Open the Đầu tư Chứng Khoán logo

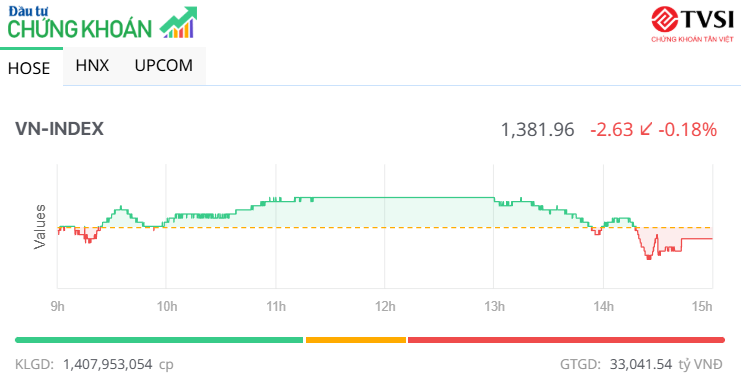102,22
